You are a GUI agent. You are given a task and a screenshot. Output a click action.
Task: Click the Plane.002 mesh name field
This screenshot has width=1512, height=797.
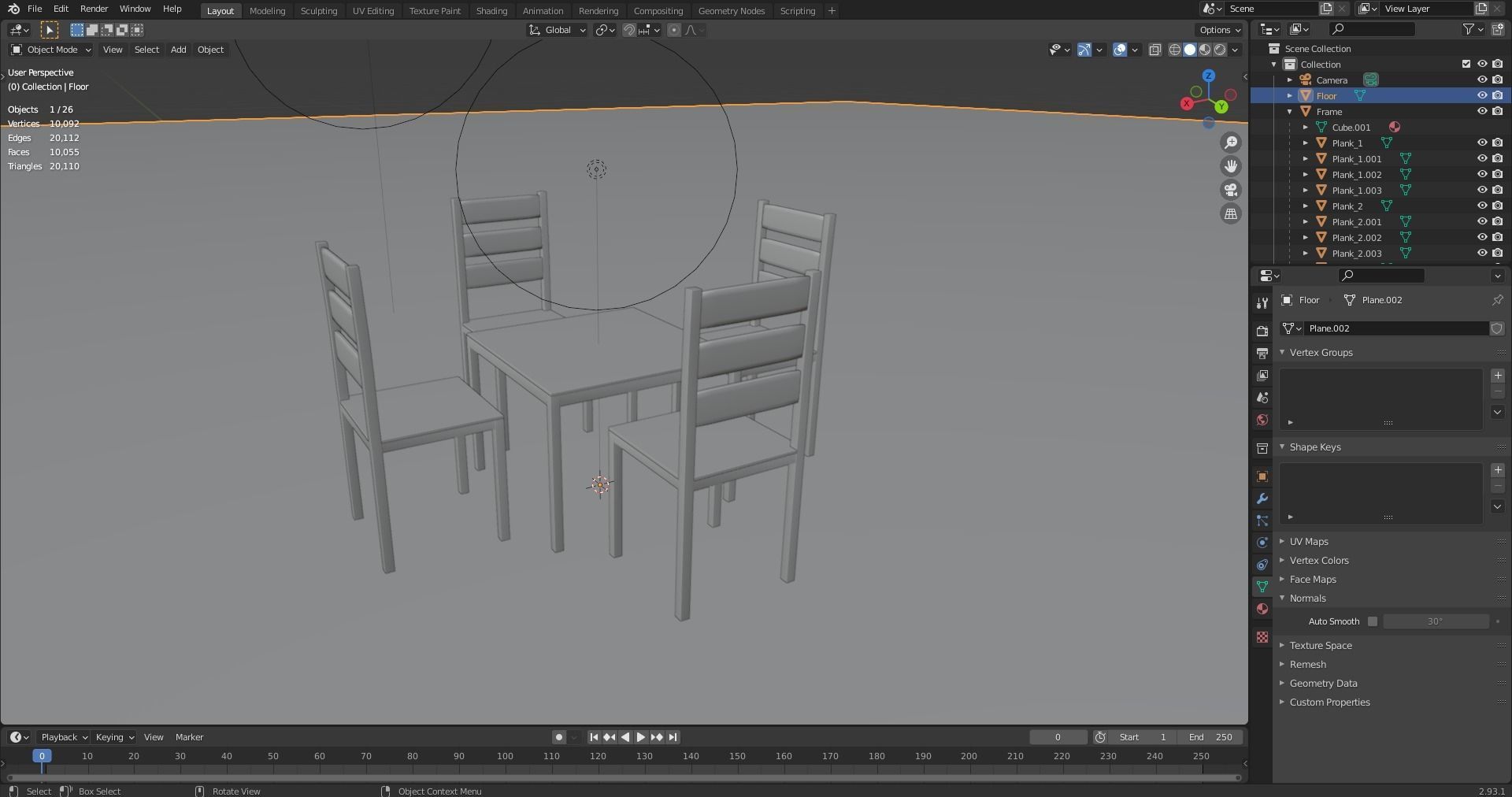coord(1395,328)
